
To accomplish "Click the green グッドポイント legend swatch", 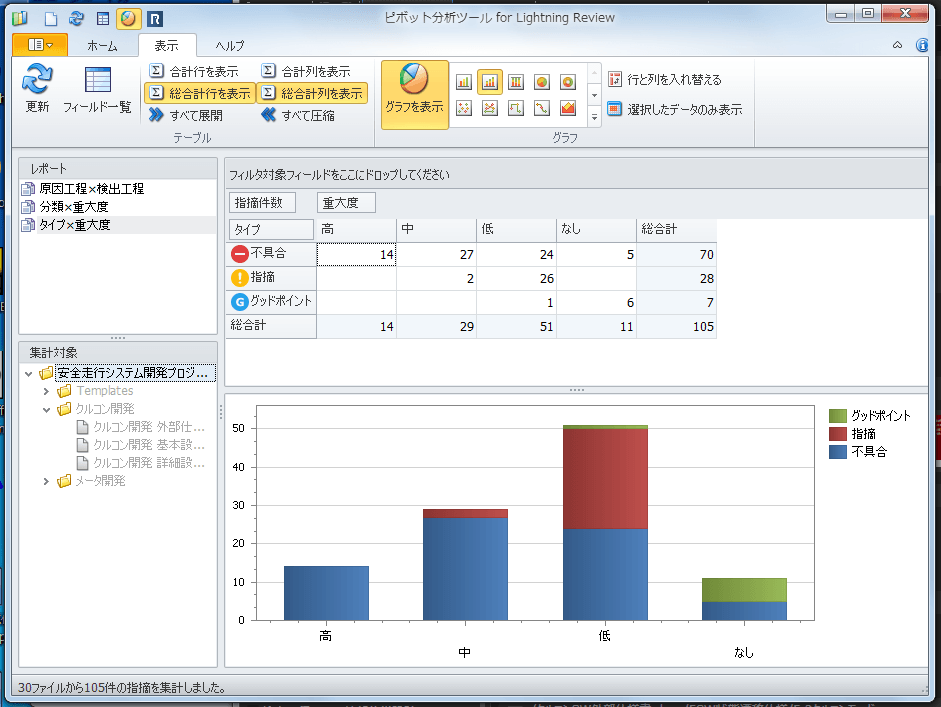I will point(838,415).
